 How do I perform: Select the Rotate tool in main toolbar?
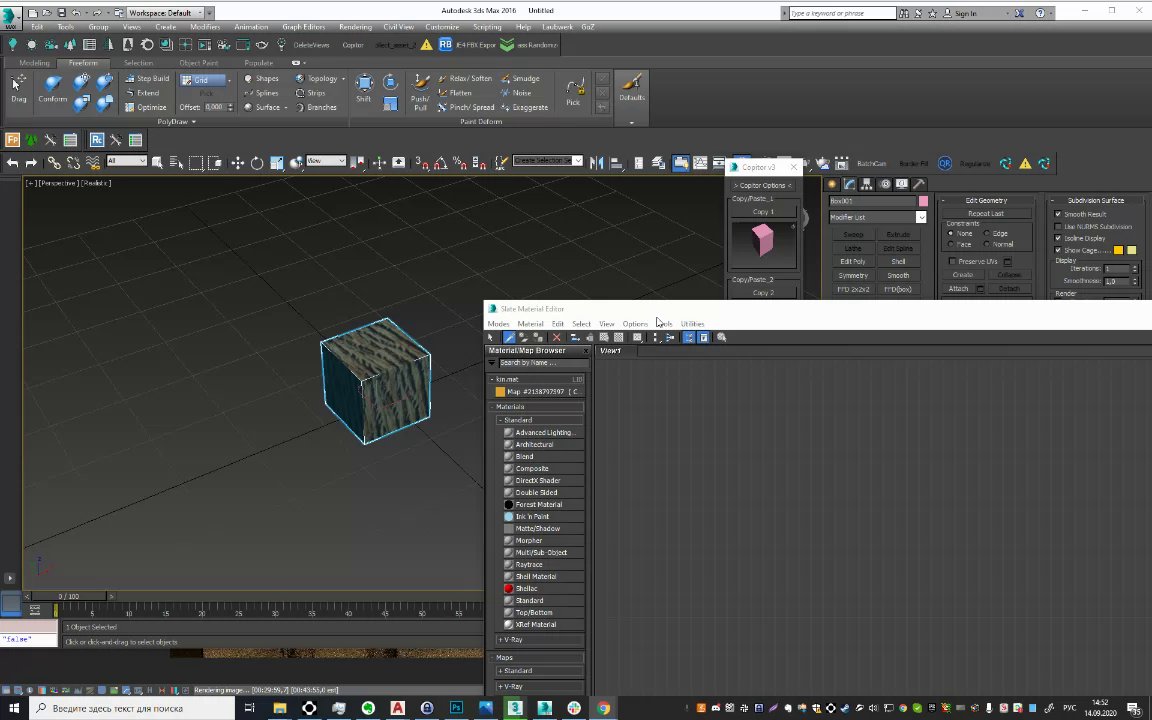click(257, 163)
